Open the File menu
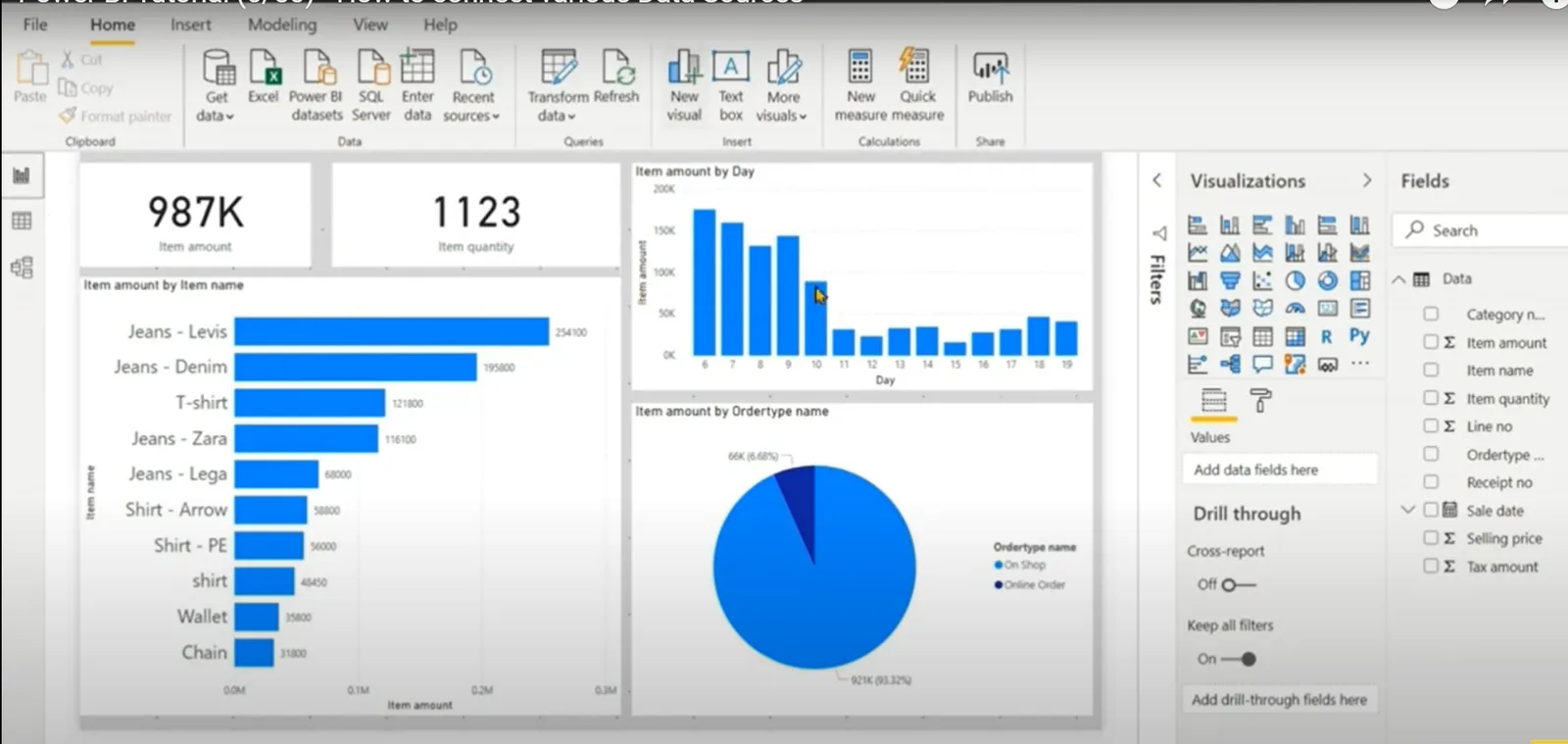The image size is (1568, 744). tap(35, 25)
